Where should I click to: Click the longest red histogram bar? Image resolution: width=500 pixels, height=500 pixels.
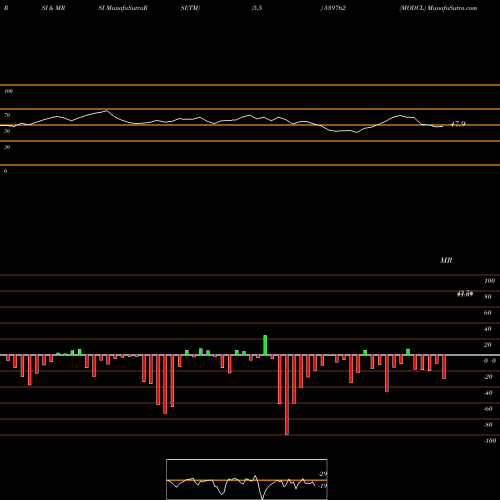click(287, 395)
